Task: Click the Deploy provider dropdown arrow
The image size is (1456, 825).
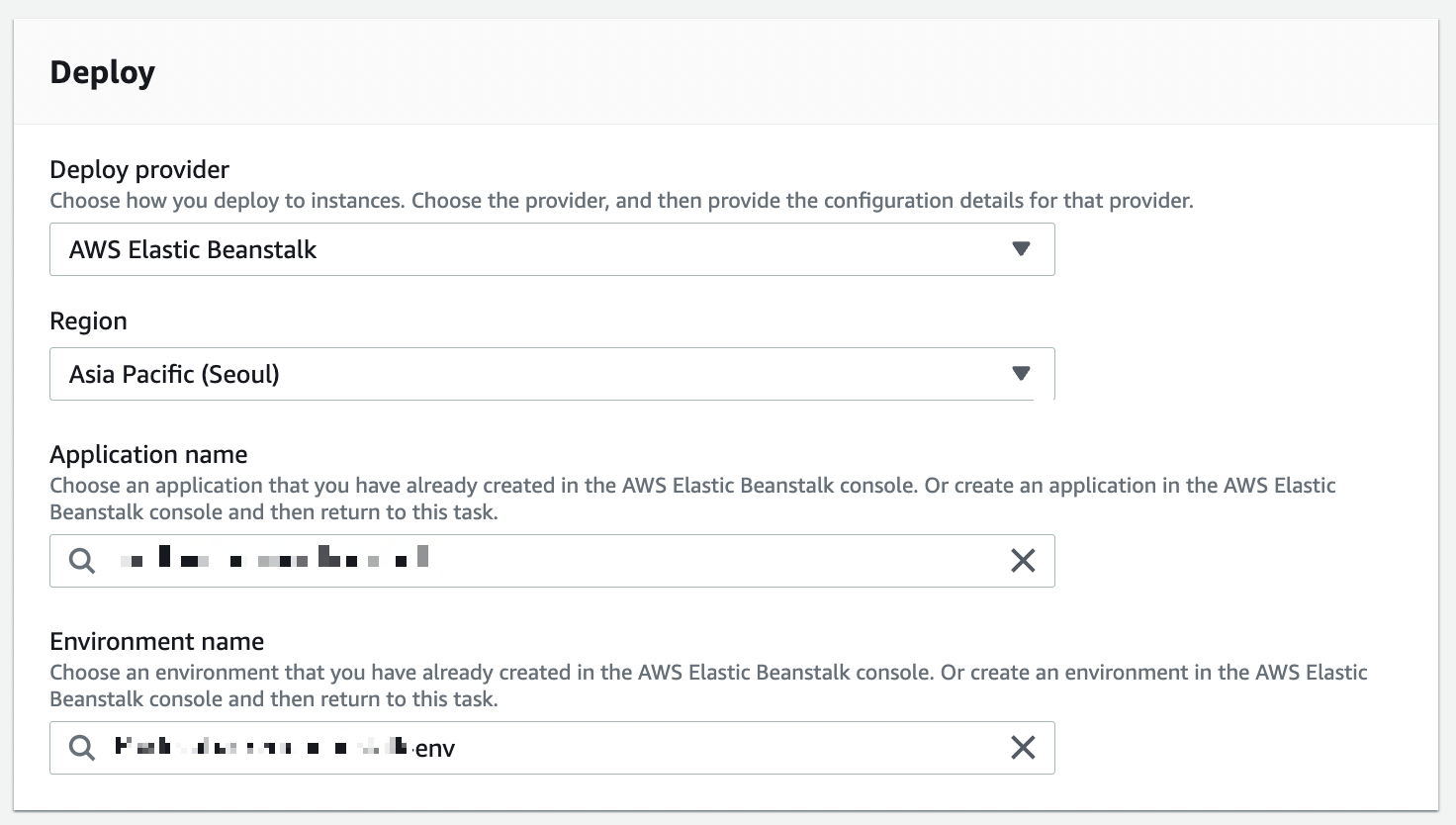Action: click(x=1021, y=249)
